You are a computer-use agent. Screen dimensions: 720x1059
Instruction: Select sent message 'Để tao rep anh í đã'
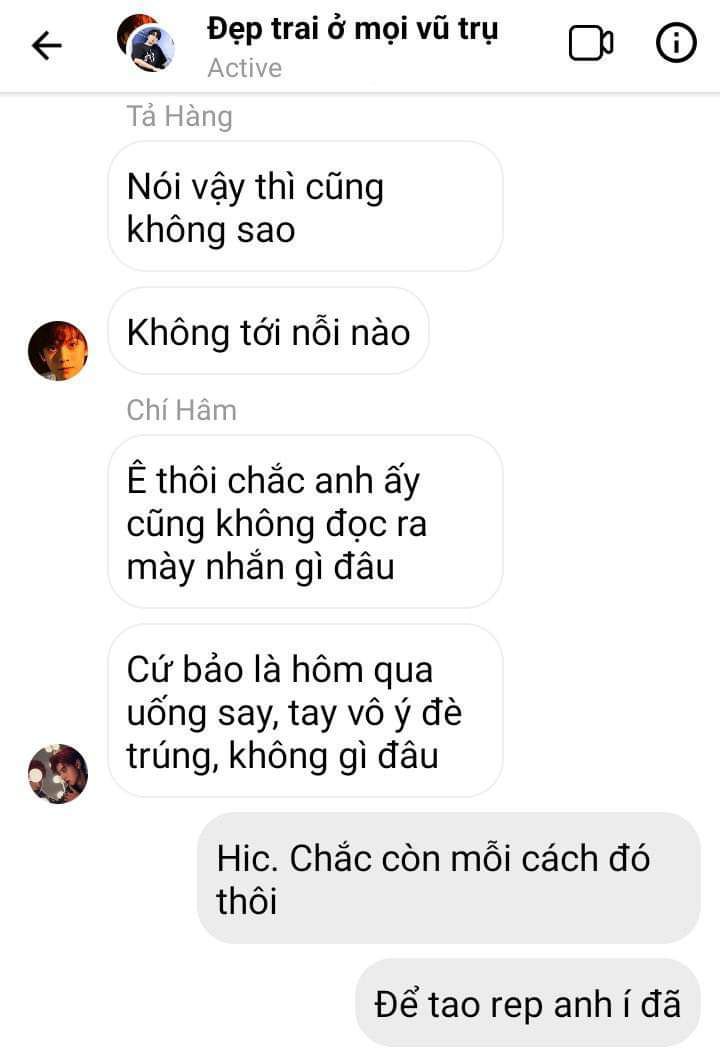[x=528, y=1002]
